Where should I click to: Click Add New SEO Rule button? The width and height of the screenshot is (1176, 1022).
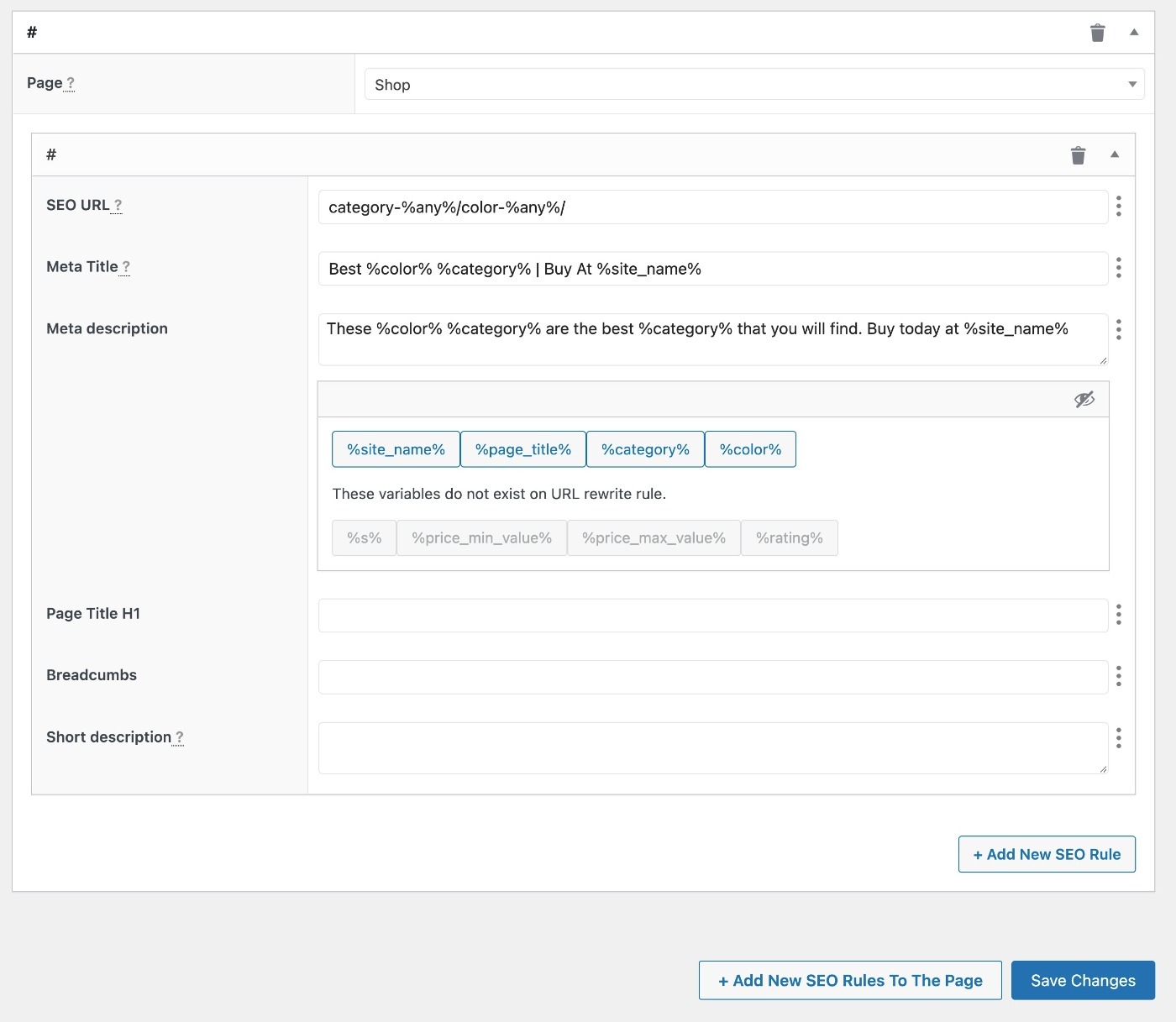coord(1047,854)
